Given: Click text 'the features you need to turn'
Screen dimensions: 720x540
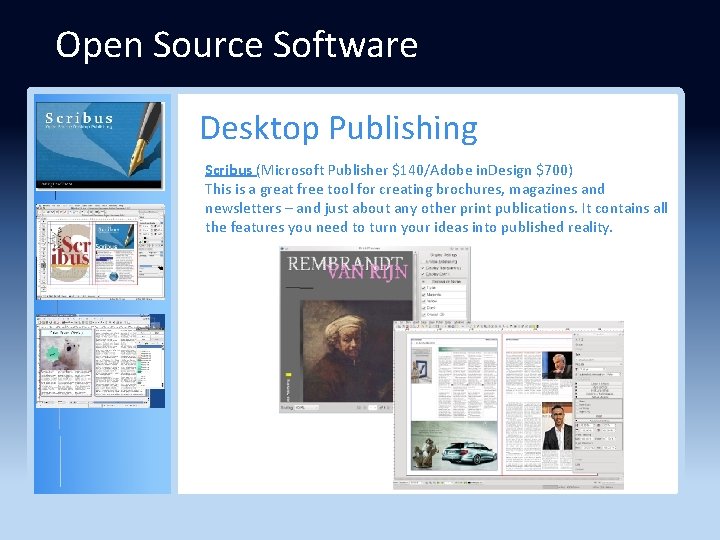Looking at the screenshot, I should click(301, 227).
